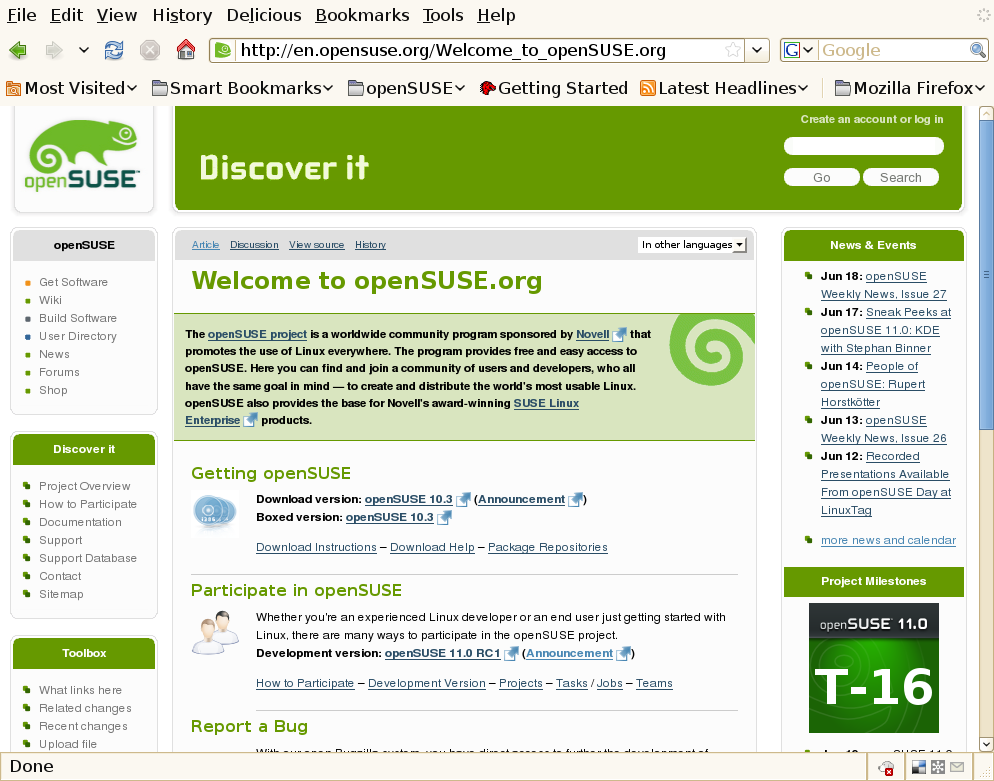Open the Bookmarks menu
The image size is (994, 781).
(362, 15)
